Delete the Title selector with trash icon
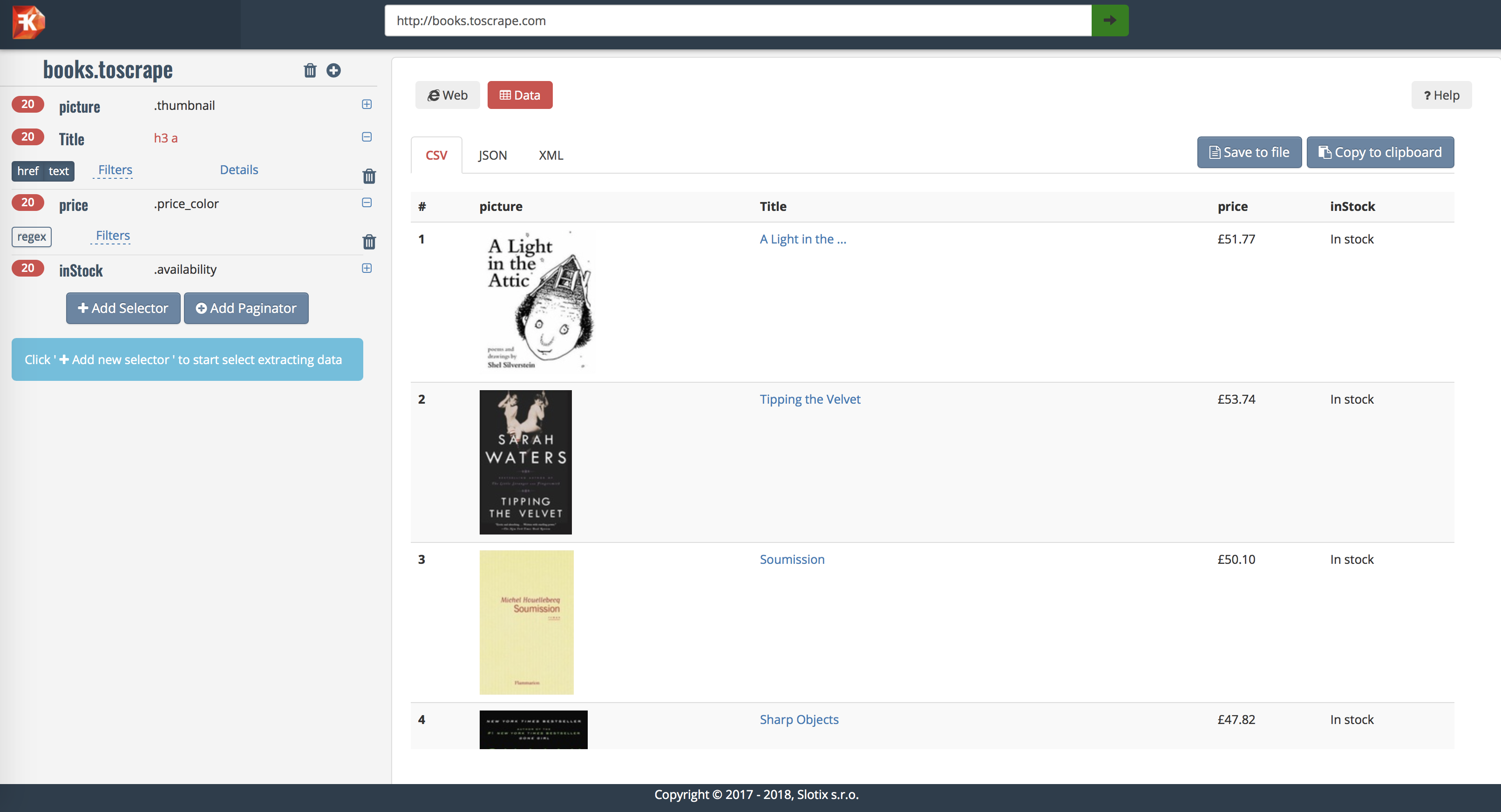Image resolution: width=1501 pixels, height=812 pixels. (x=369, y=176)
